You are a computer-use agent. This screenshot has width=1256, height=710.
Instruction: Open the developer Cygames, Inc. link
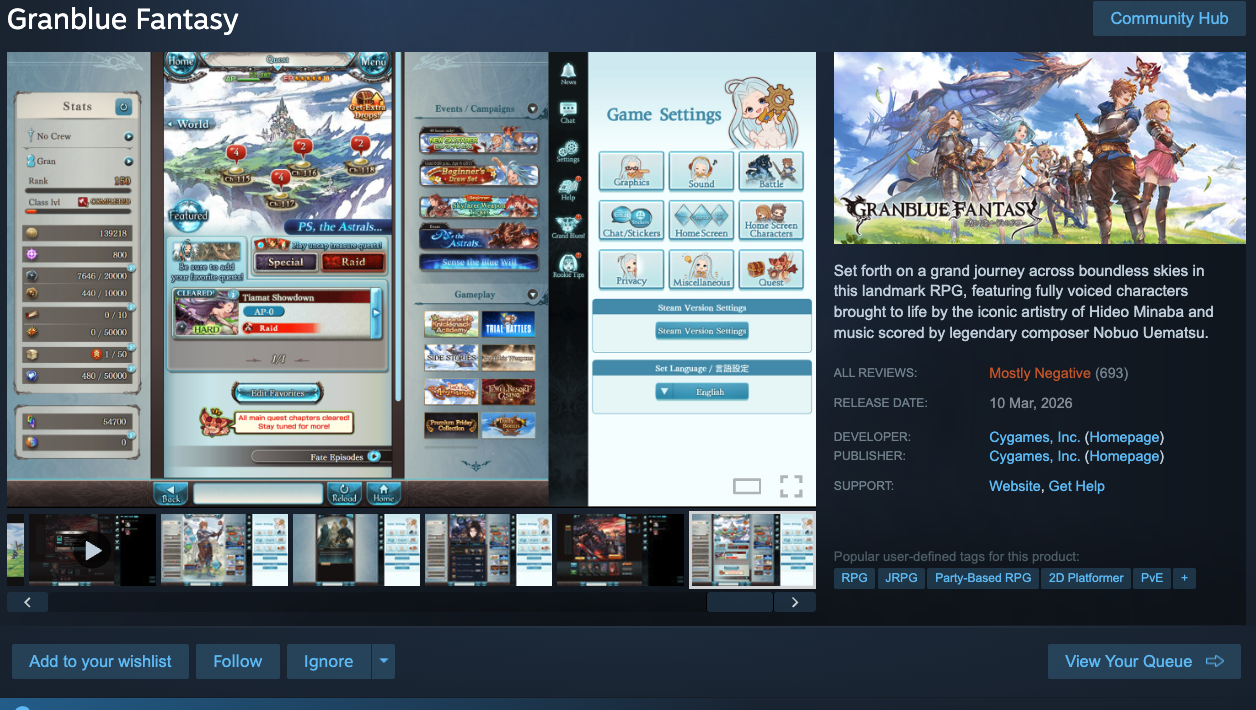[1034, 437]
